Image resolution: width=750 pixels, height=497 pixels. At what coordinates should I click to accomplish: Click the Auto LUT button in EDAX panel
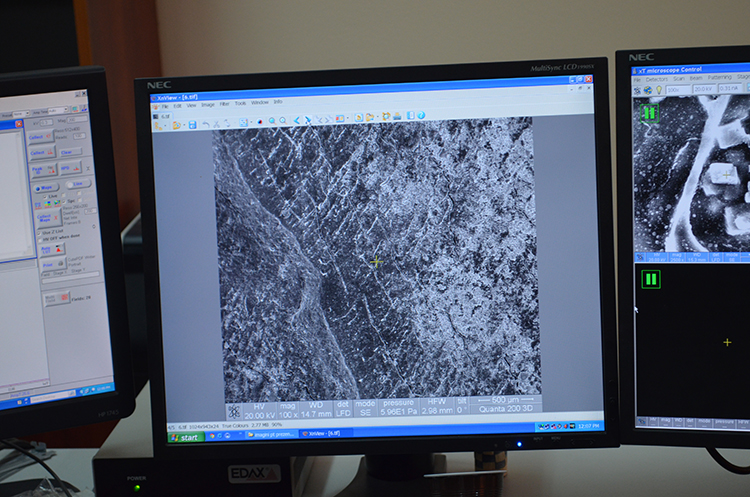[x=52, y=250]
